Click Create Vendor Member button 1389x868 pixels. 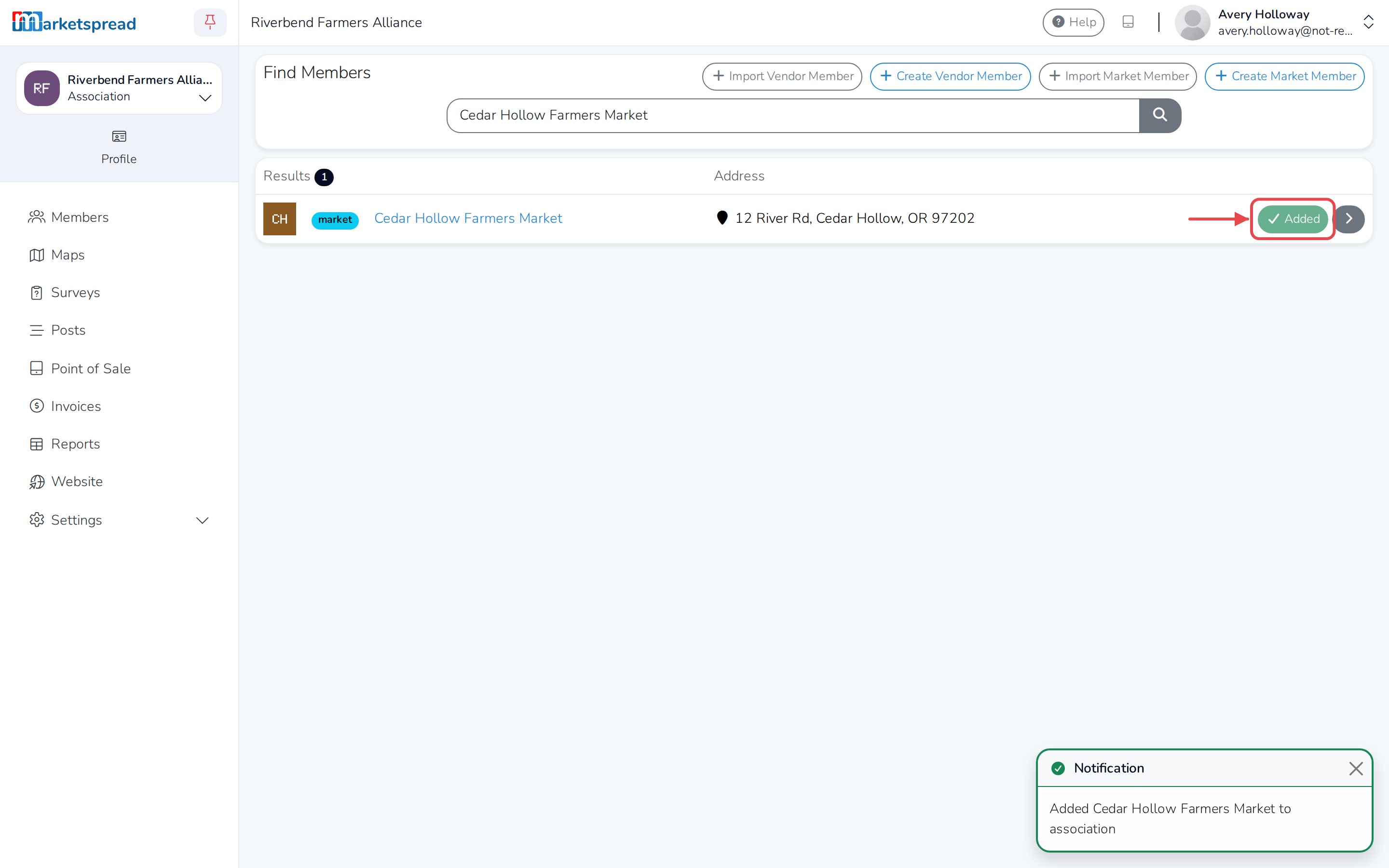pyautogui.click(x=950, y=76)
